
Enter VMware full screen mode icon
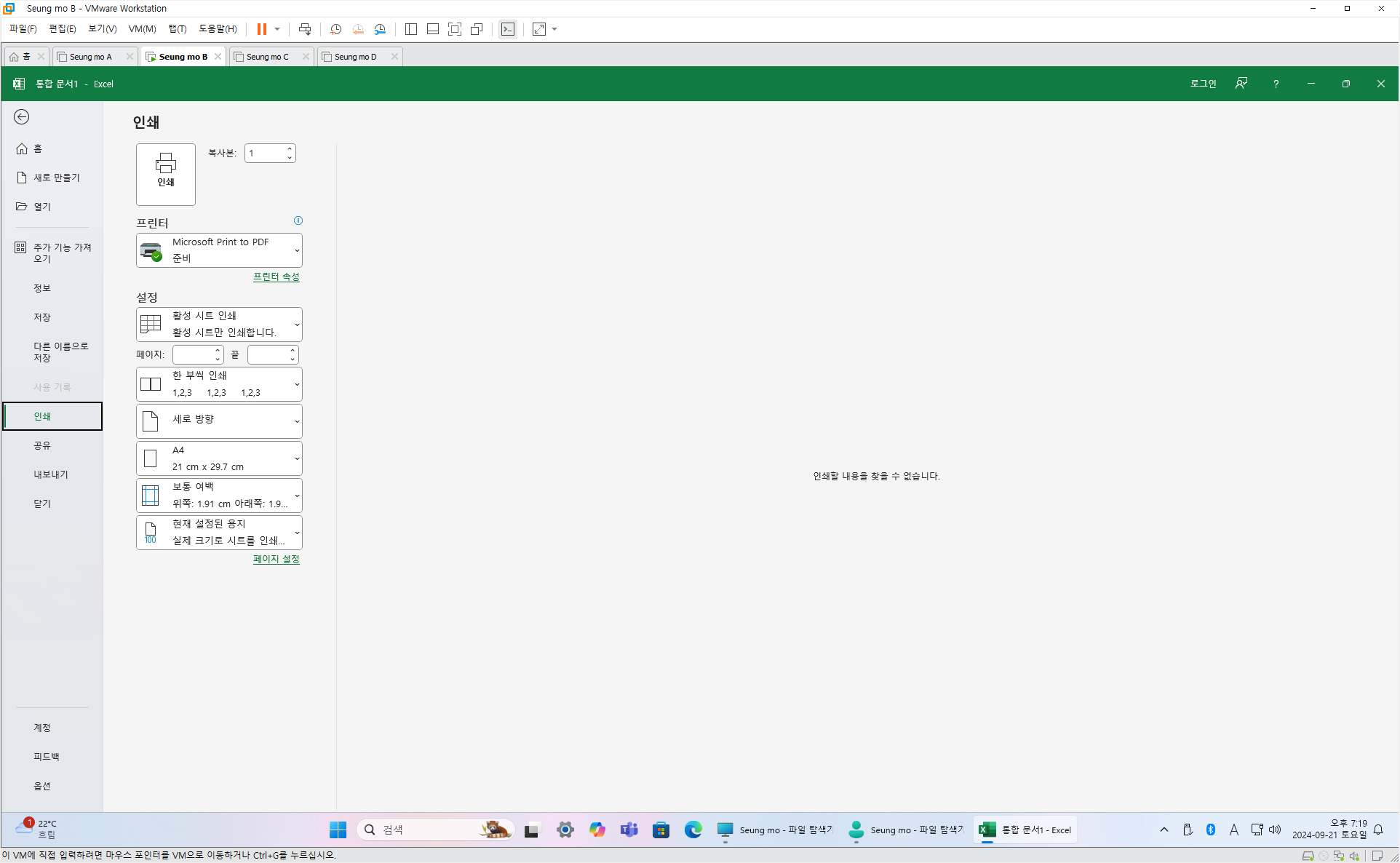coord(455,29)
